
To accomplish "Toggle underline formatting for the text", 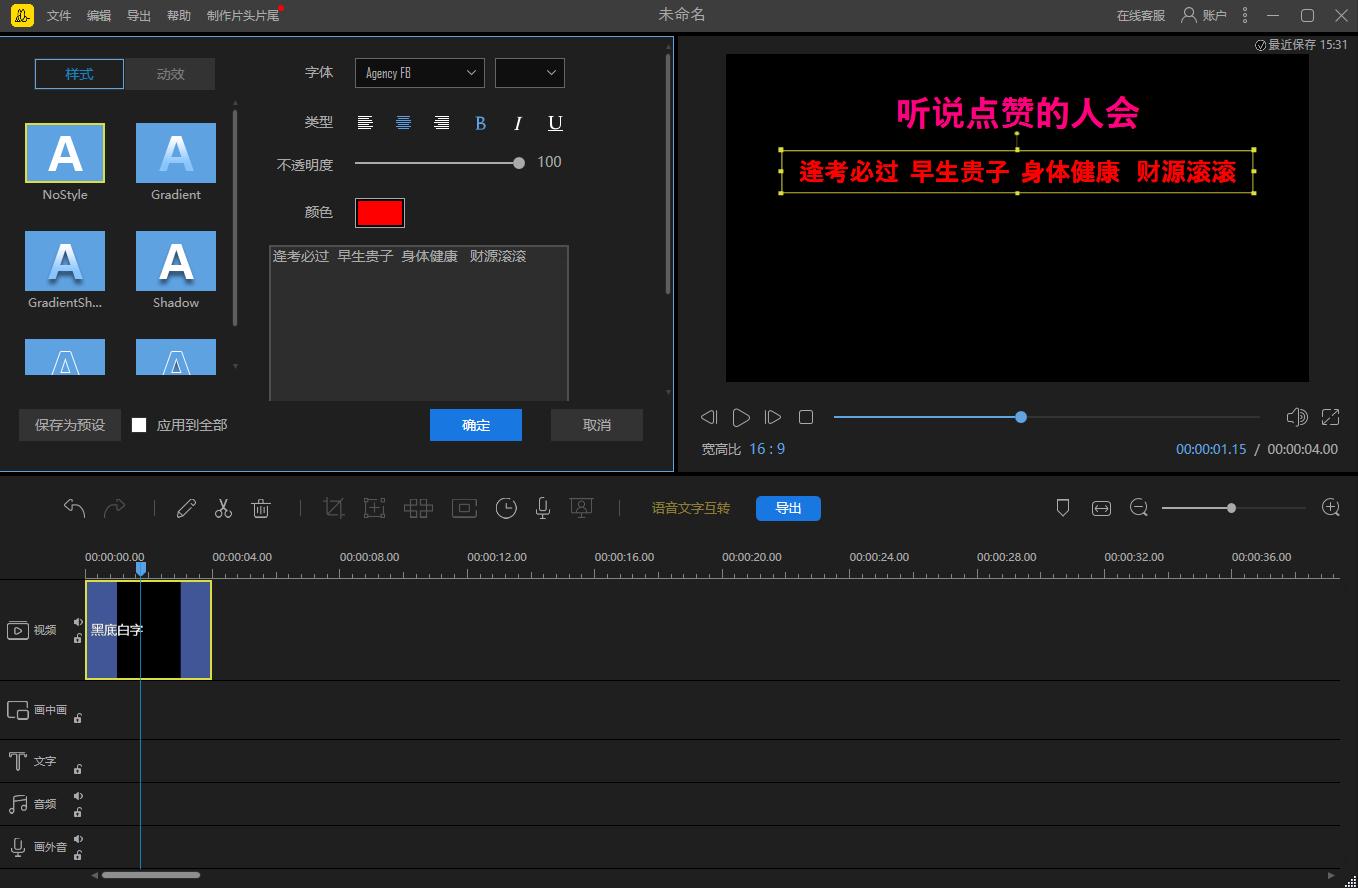I will pyautogui.click(x=555, y=123).
